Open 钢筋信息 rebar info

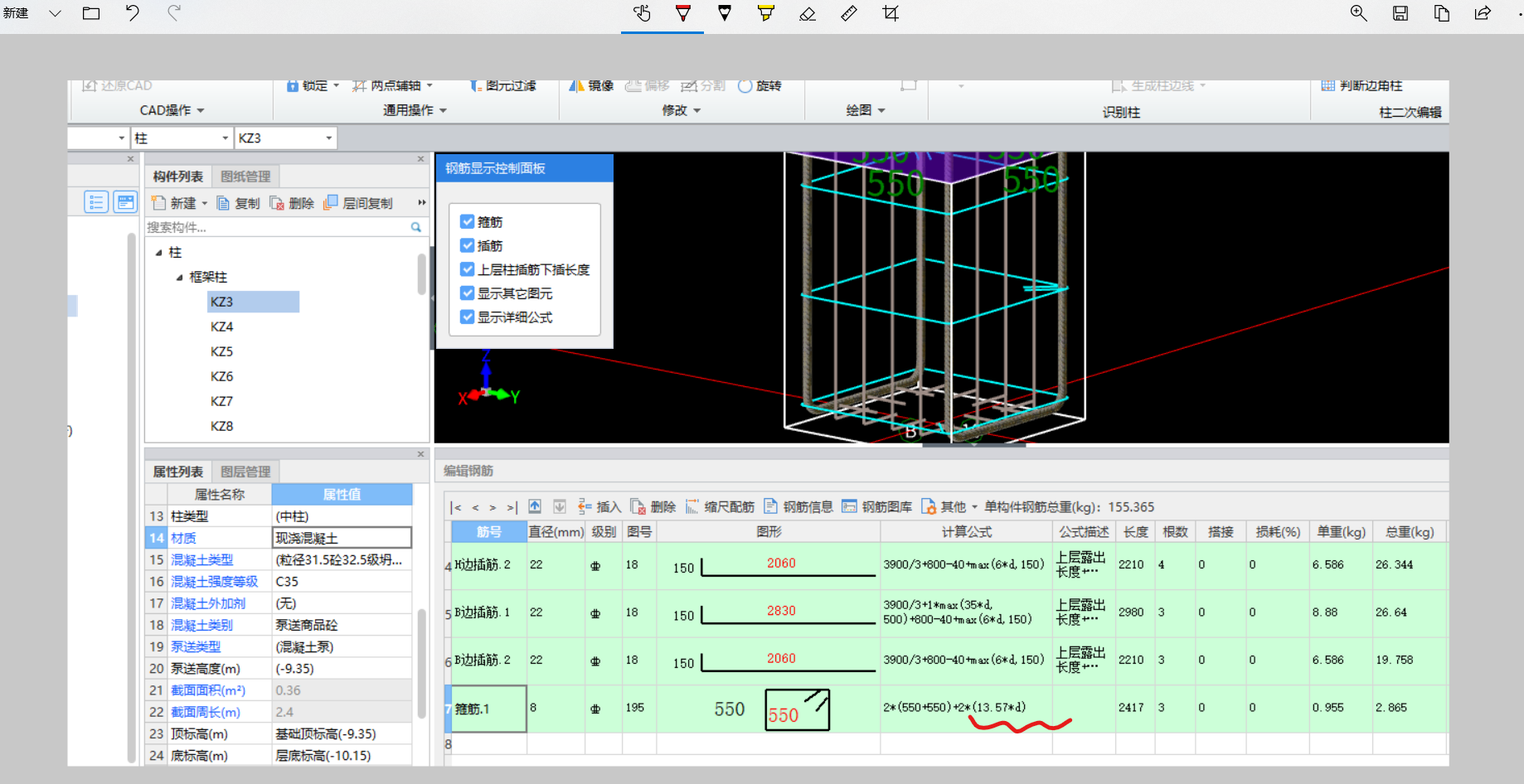(x=798, y=506)
